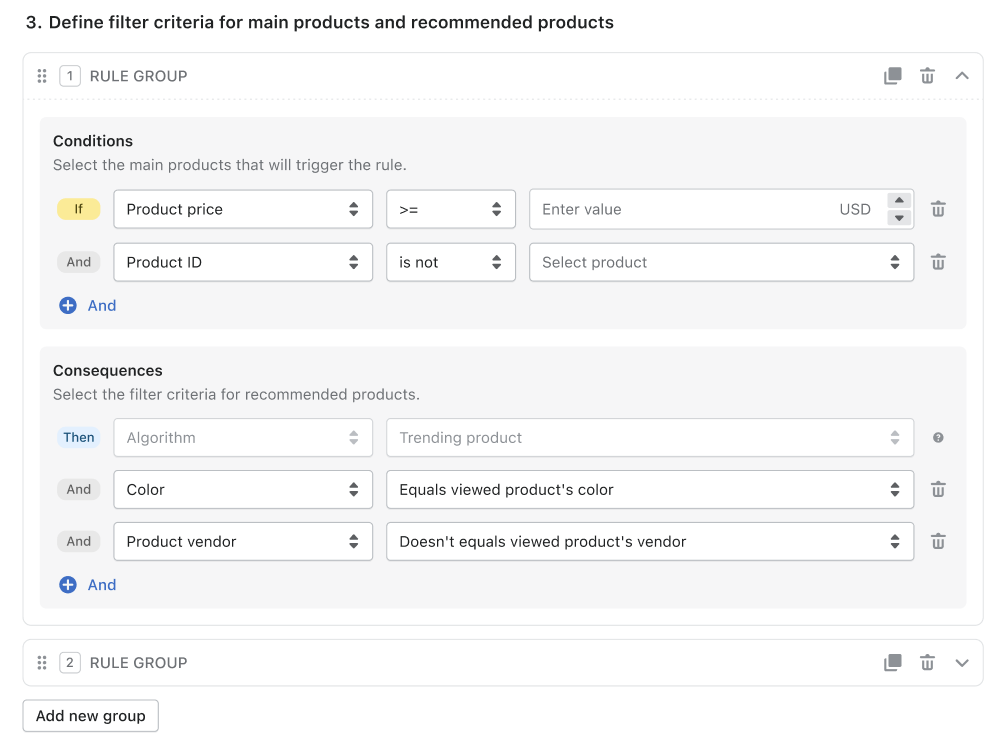Delete the Color consequence row

click(938, 489)
